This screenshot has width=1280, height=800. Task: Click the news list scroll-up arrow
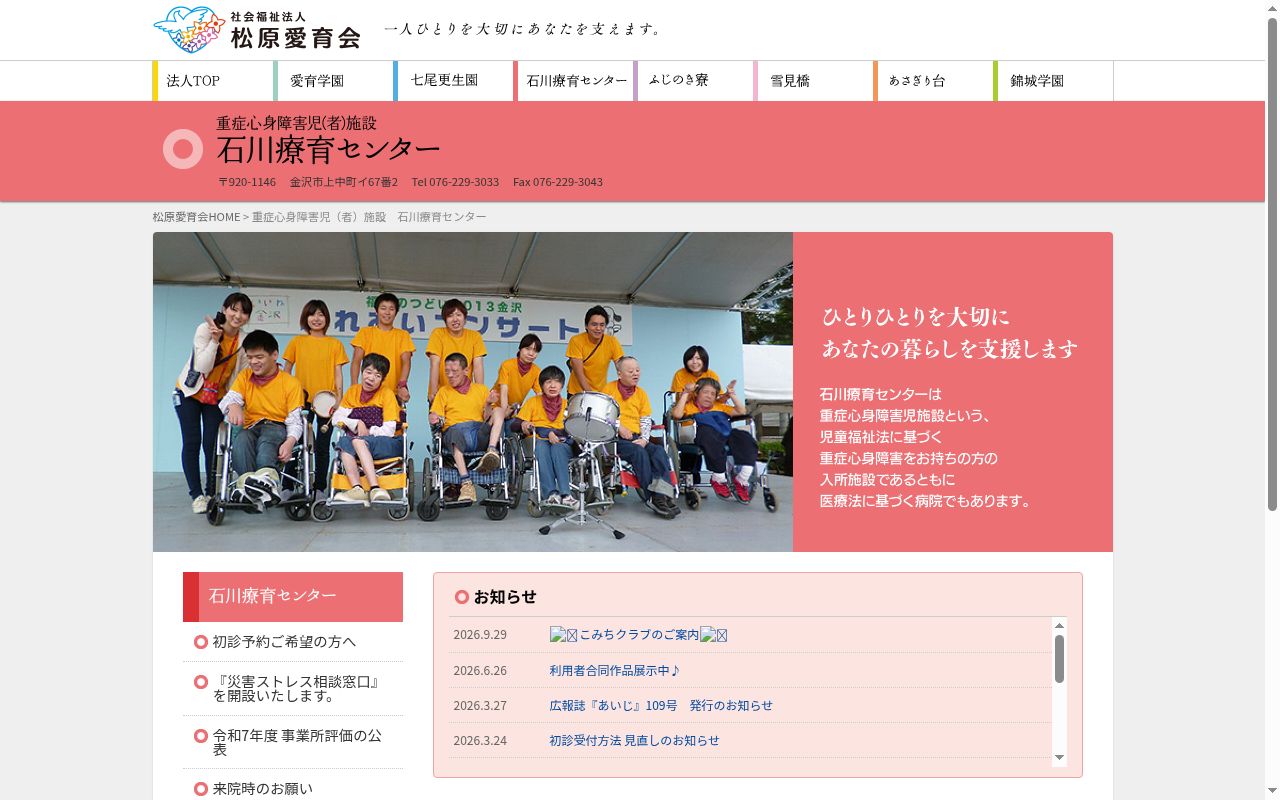click(x=1059, y=626)
